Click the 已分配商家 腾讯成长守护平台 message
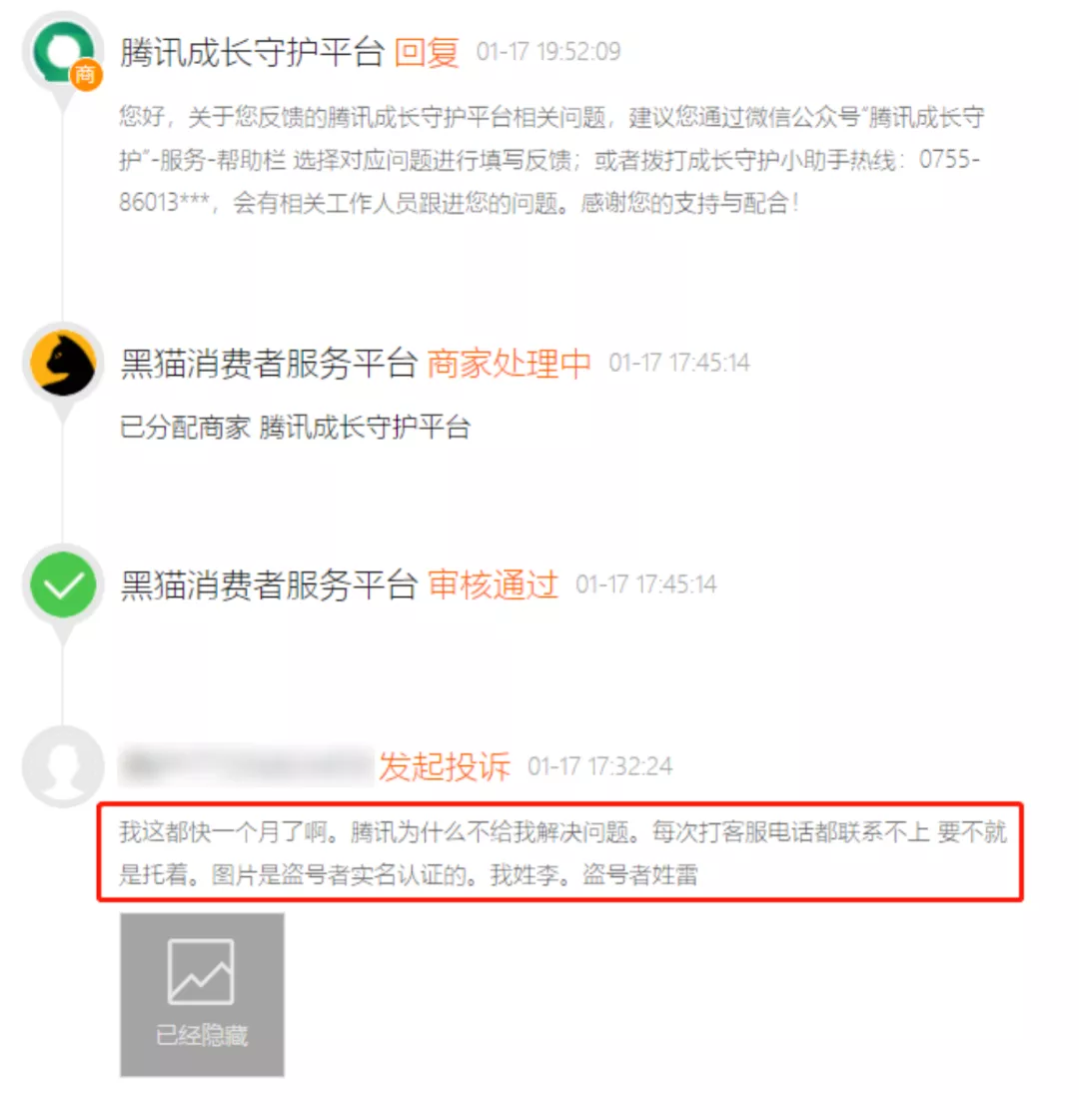This screenshot has height=1120, width=1079. (295, 428)
